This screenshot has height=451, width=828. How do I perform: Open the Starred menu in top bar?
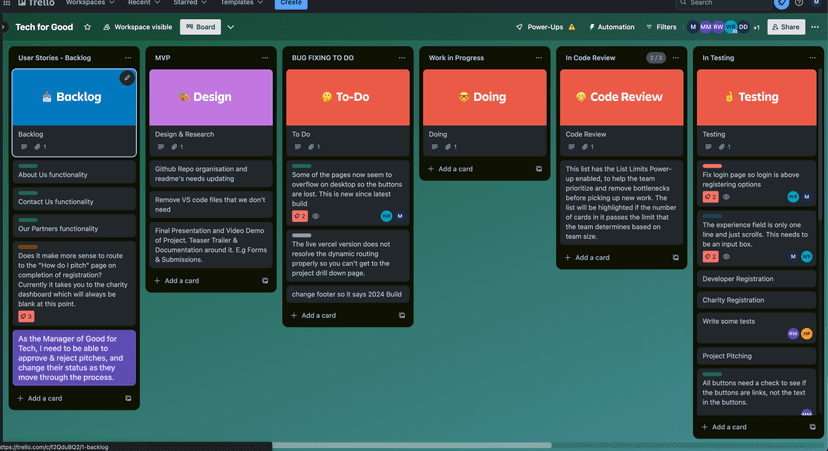click(x=189, y=3)
